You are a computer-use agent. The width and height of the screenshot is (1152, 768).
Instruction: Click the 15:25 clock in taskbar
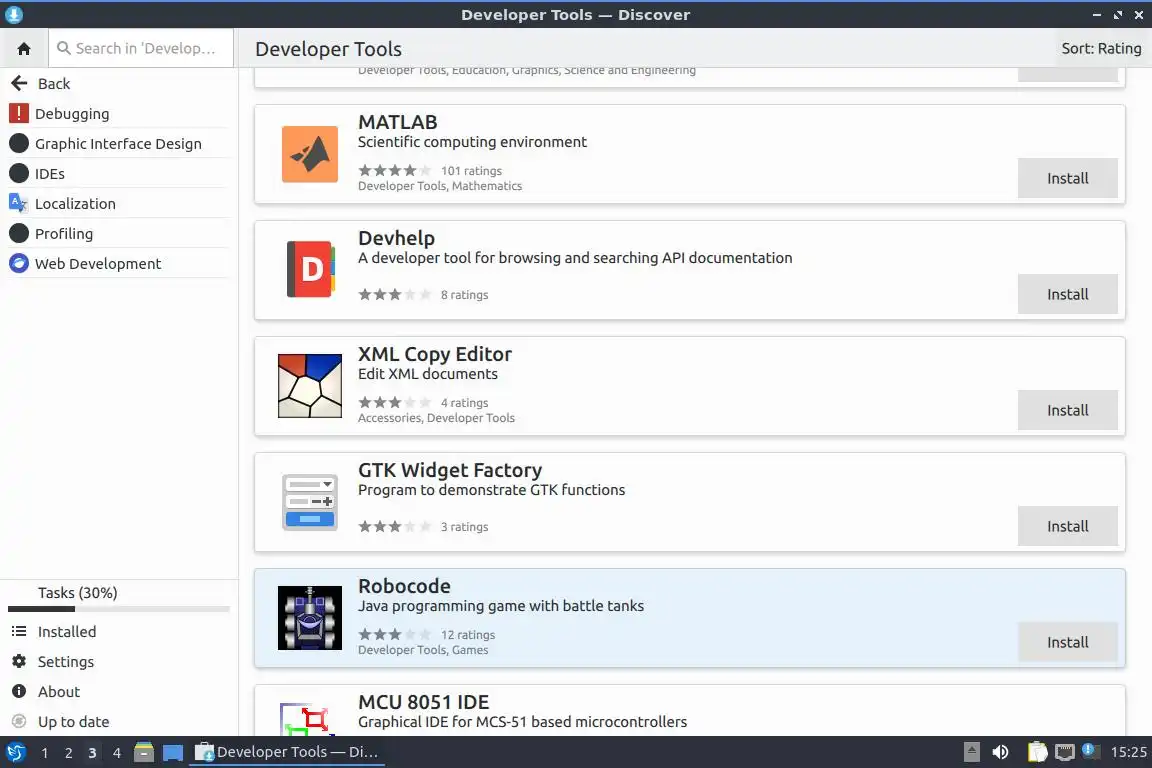tap(1128, 752)
